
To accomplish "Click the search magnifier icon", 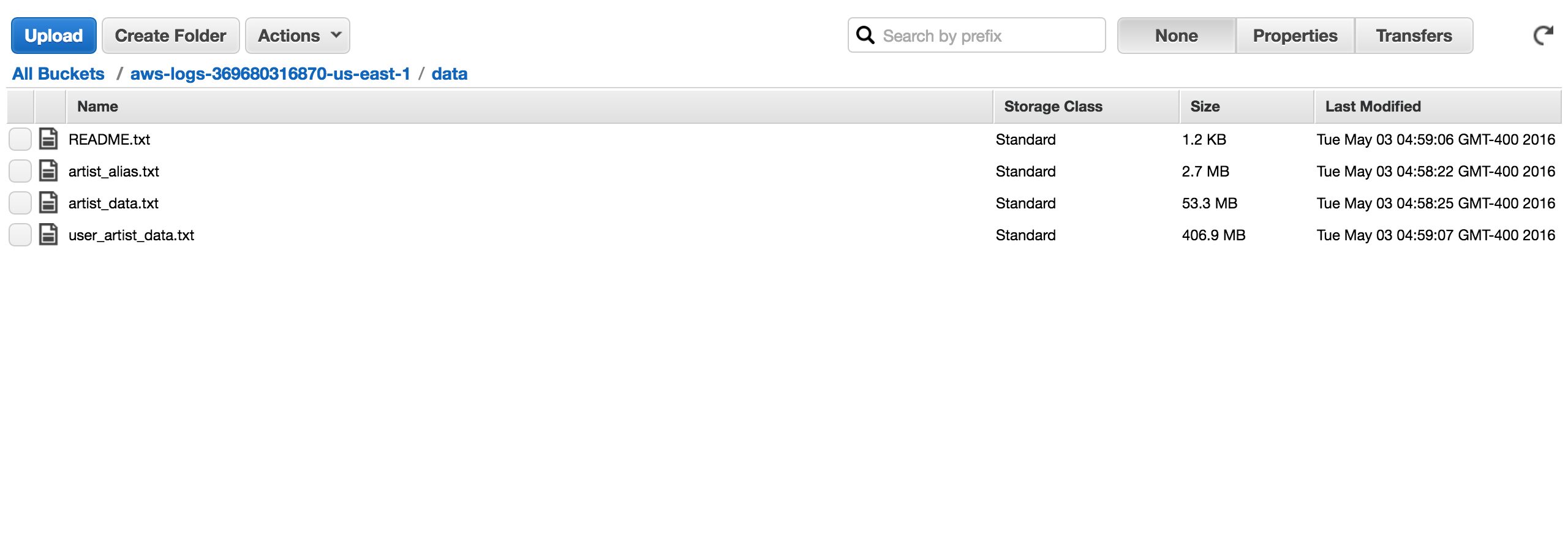I will [865, 36].
